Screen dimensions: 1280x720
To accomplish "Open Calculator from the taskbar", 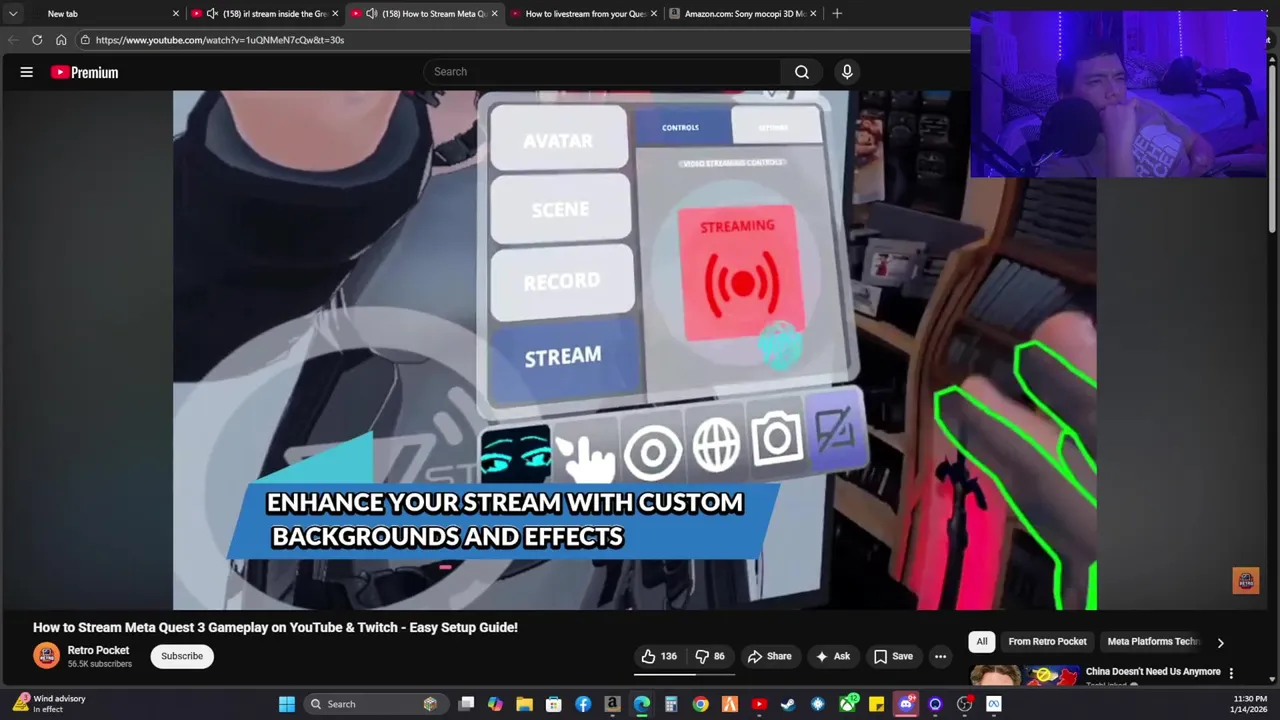I will (x=671, y=704).
